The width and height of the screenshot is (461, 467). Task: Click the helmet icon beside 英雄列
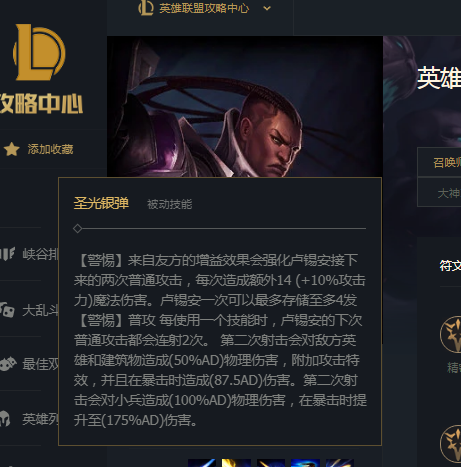[5, 419]
